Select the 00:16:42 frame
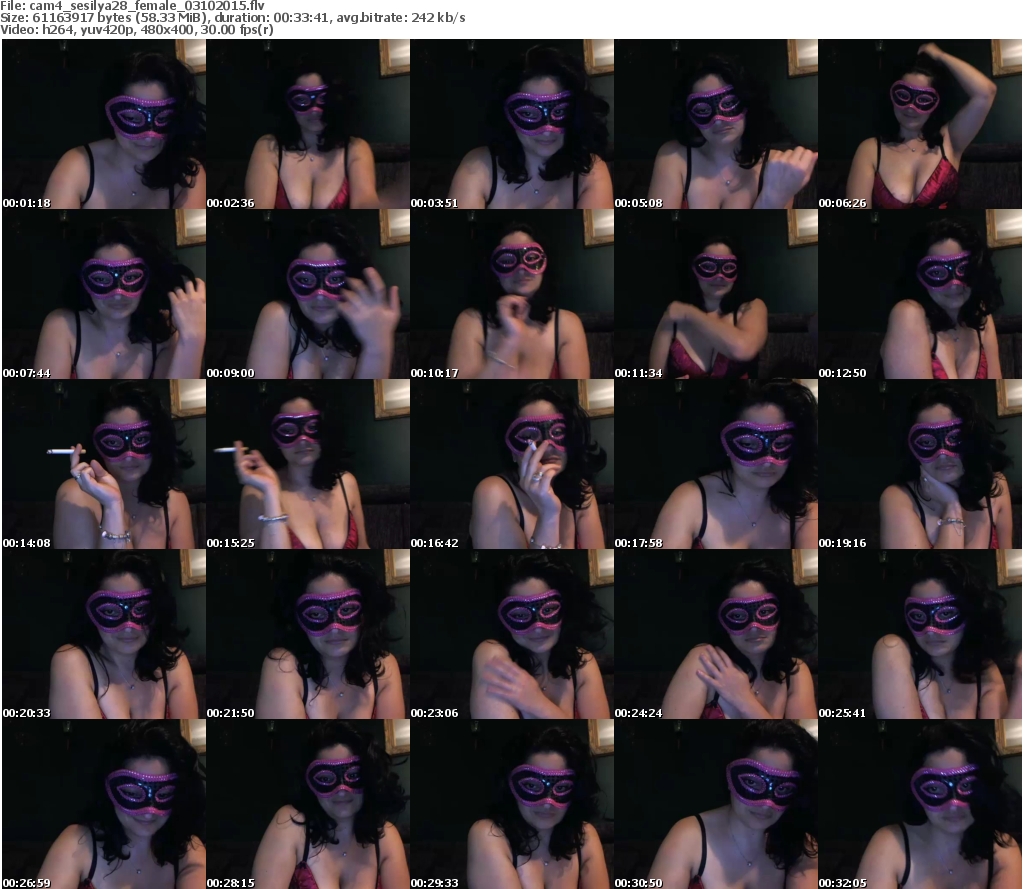 click(512, 464)
